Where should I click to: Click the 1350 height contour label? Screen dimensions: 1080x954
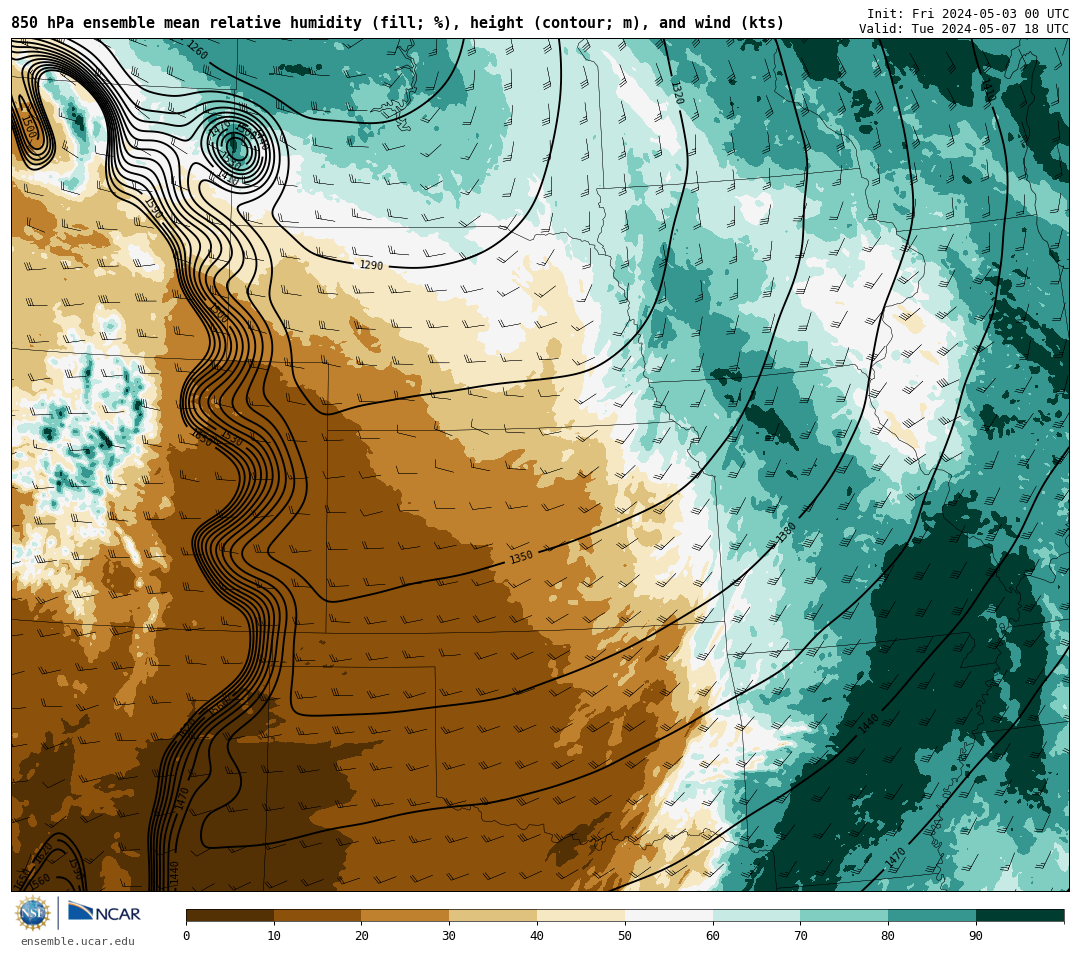point(521,557)
